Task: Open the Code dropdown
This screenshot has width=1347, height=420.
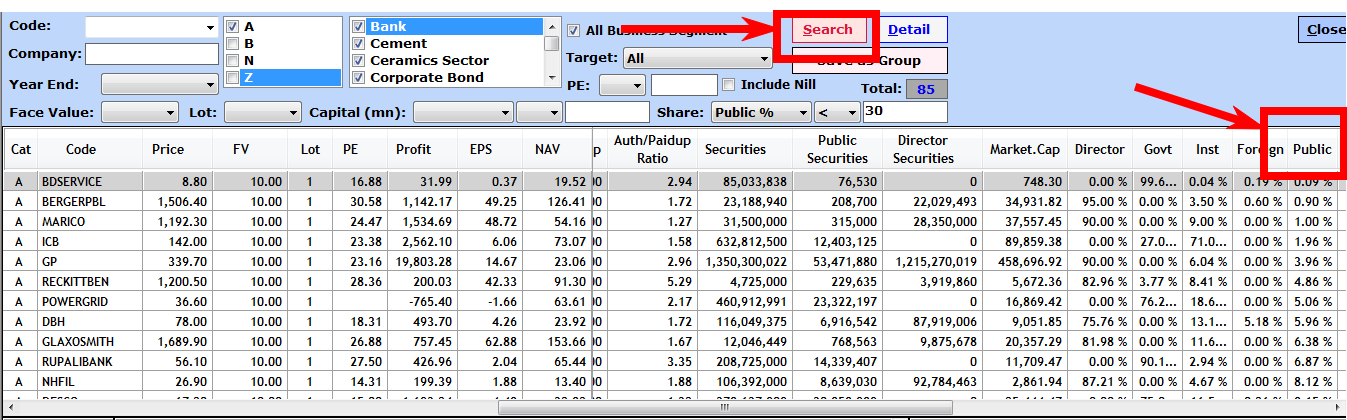Action: (x=152, y=27)
